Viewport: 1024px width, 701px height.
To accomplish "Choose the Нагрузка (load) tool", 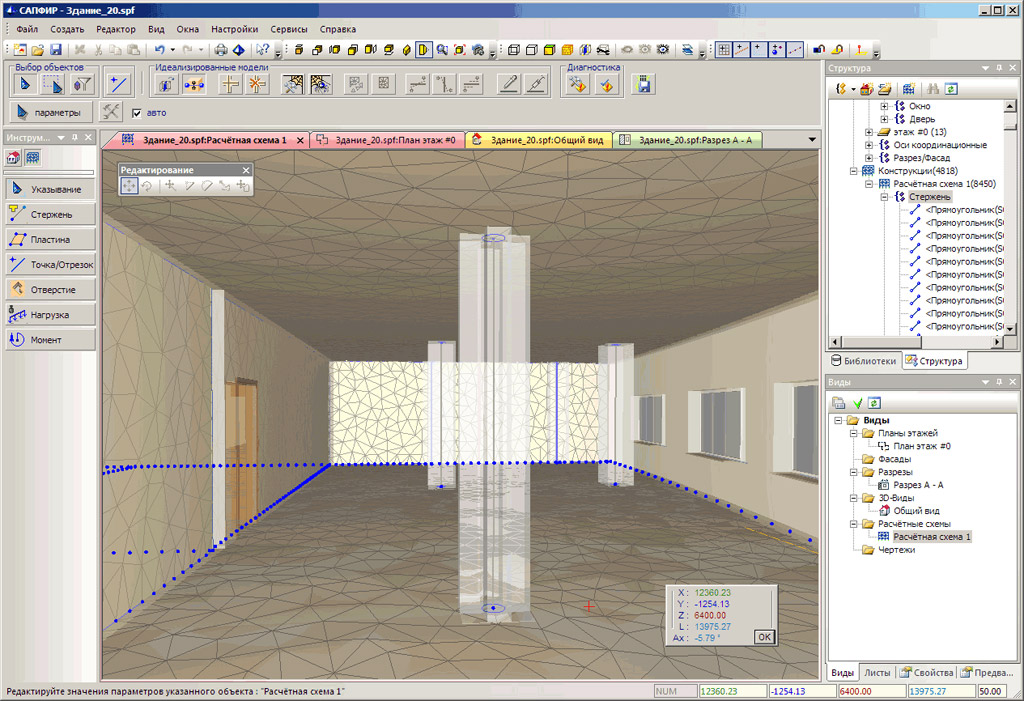I will 50,315.
